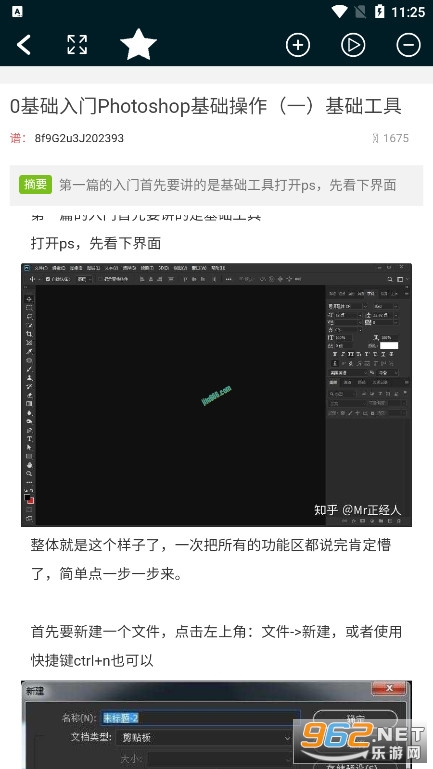Select the Crop tool in Photoshop's toolbar

29,333
